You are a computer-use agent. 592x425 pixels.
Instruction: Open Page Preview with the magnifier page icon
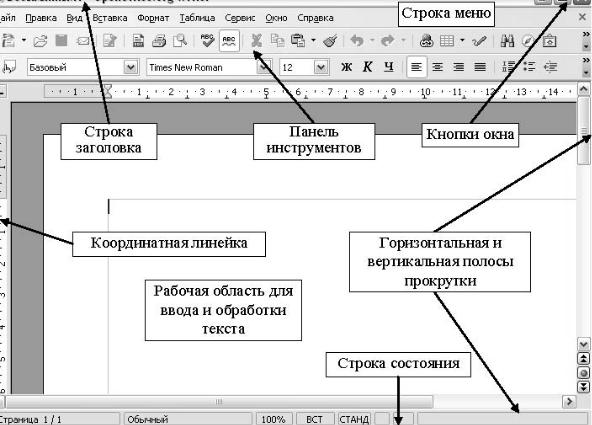[x=180, y=40]
